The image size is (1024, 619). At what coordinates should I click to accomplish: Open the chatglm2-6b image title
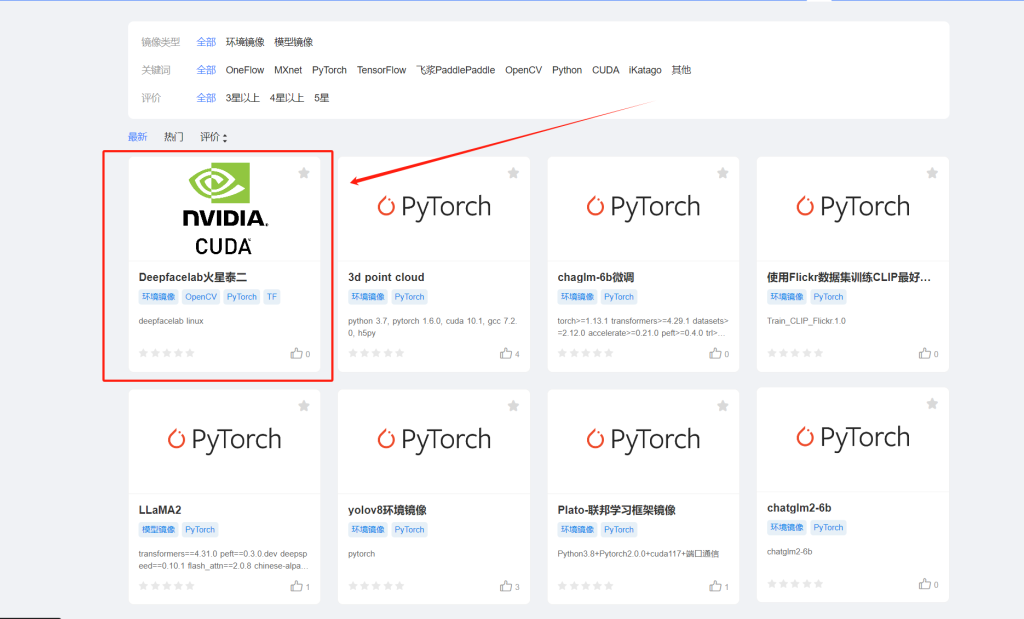(x=799, y=508)
